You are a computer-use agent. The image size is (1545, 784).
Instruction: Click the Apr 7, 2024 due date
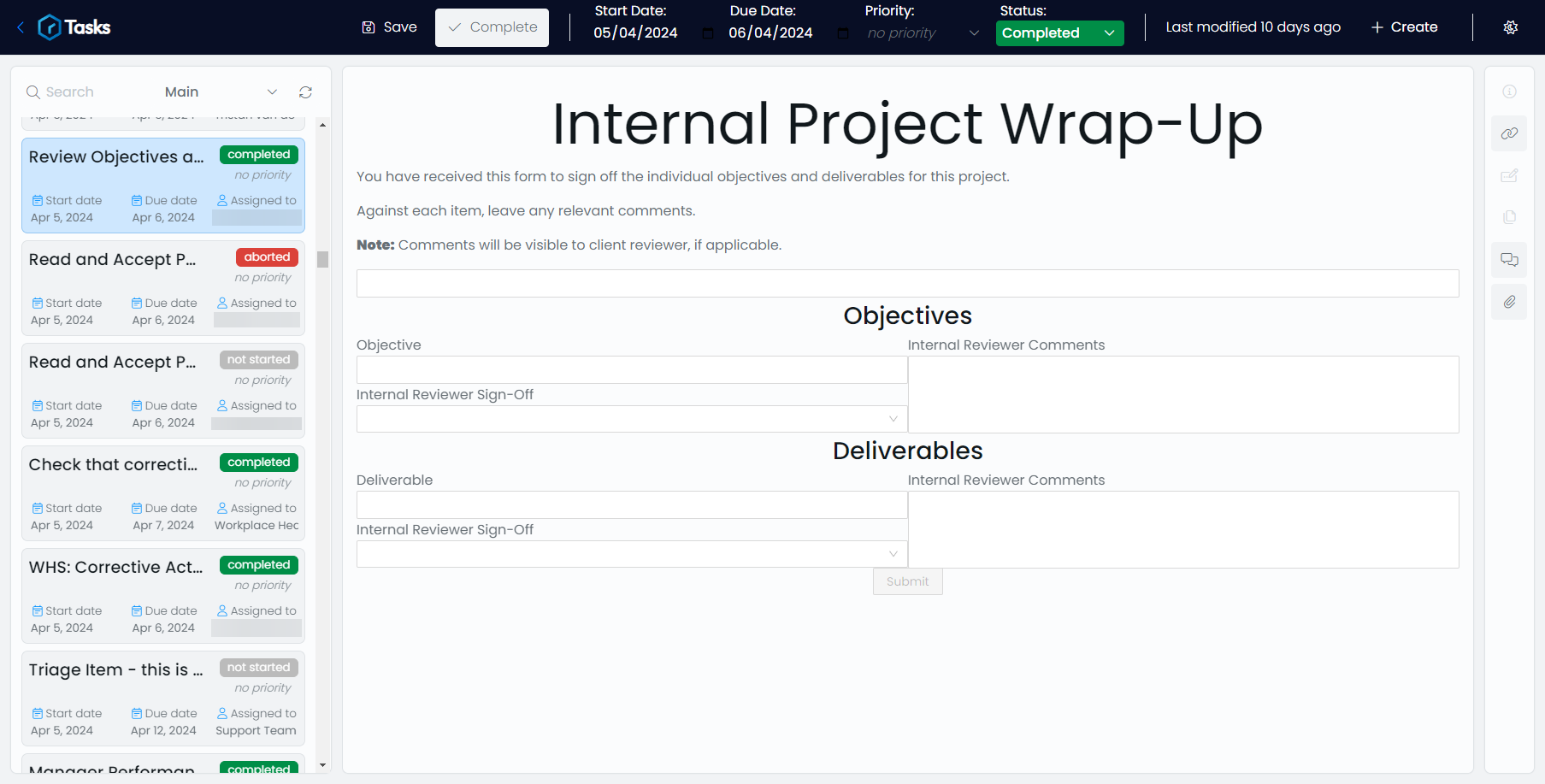(x=163, y=526)
